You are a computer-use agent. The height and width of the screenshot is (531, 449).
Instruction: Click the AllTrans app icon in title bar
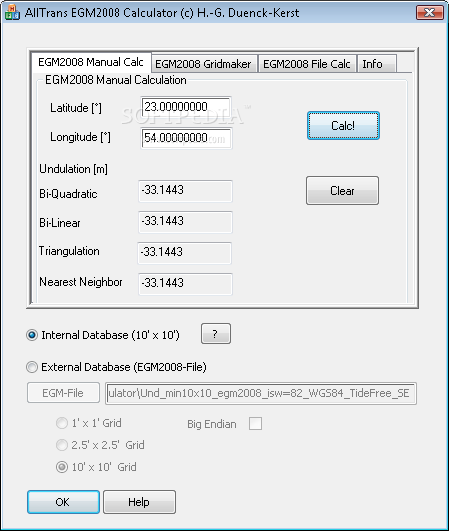(x=12, y=12)
